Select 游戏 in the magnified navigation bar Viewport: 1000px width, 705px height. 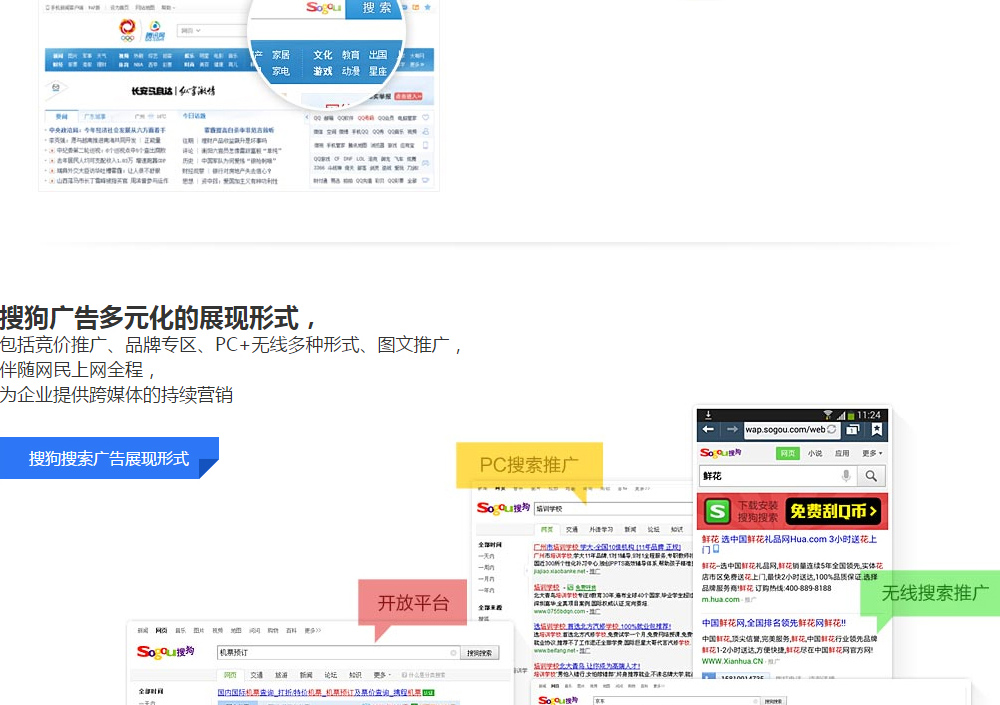pos(322,71)
